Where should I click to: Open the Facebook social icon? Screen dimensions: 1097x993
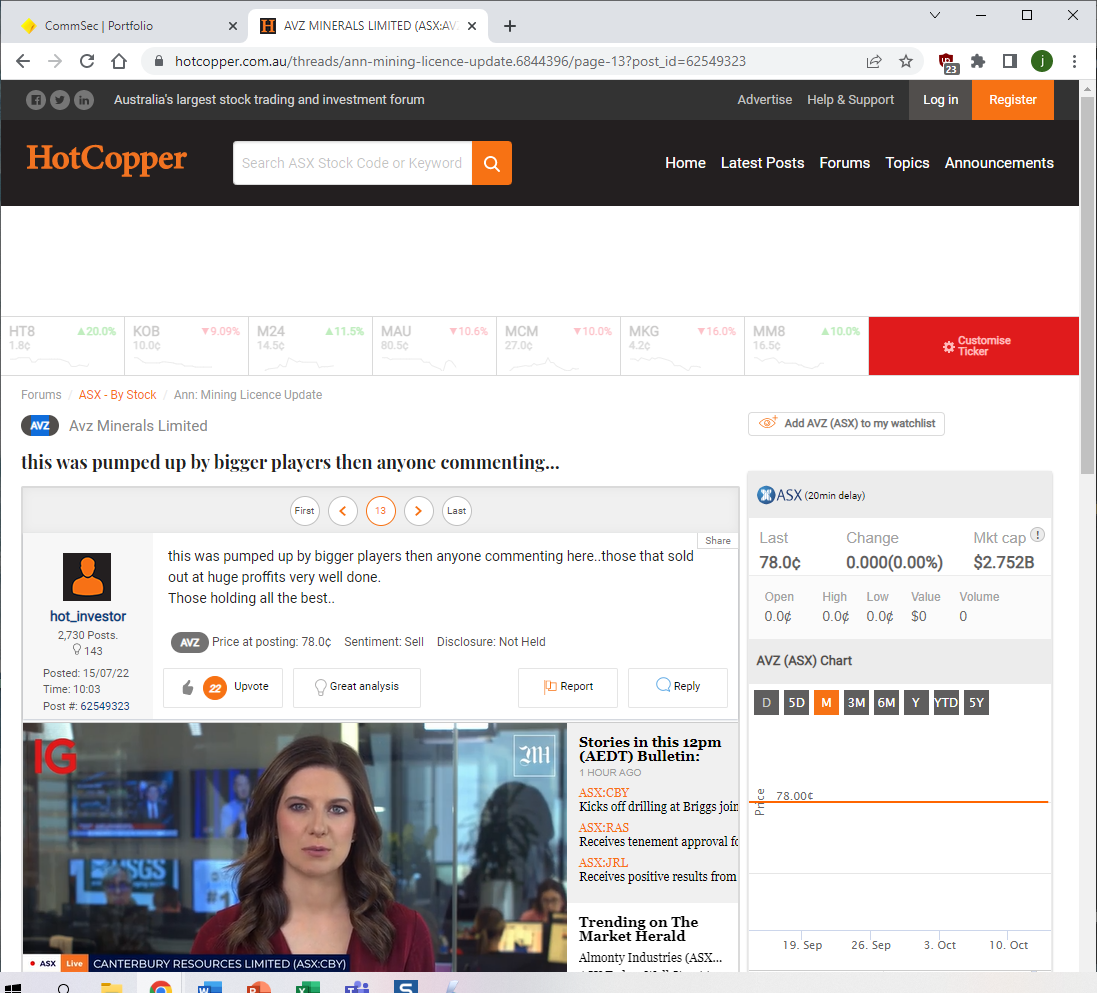click(x=36, y=100)
